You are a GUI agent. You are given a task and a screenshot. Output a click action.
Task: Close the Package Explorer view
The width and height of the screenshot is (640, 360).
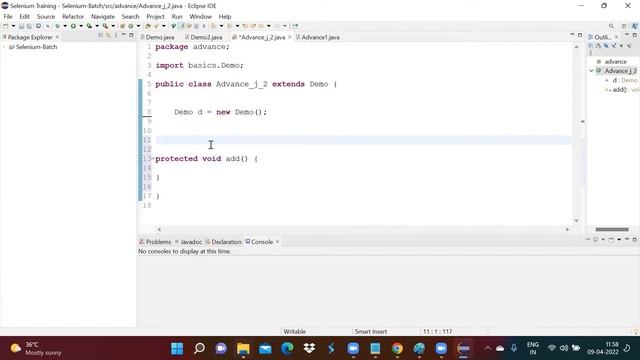[57, 37]
